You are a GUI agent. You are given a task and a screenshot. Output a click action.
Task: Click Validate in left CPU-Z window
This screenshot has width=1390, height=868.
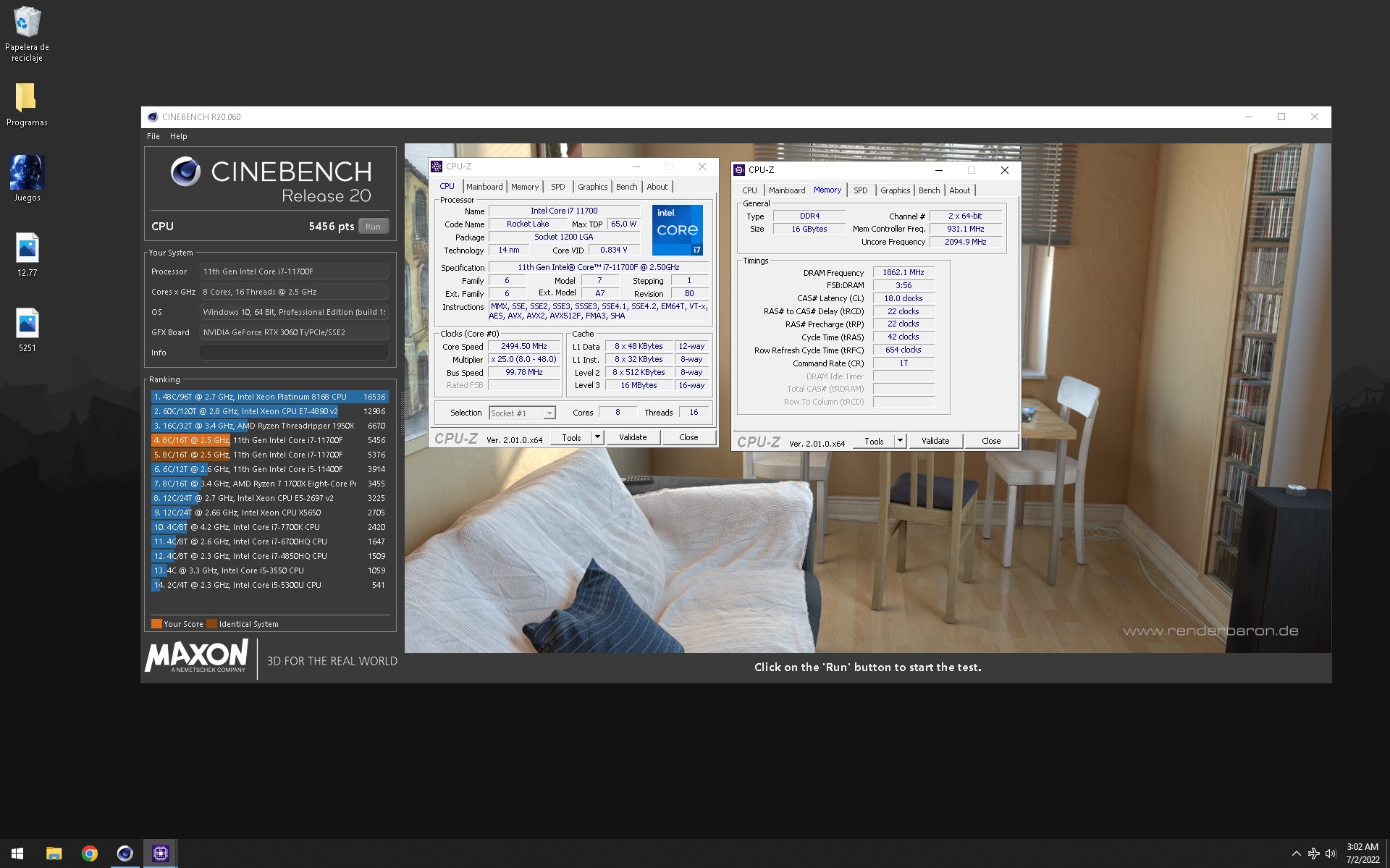633,438
